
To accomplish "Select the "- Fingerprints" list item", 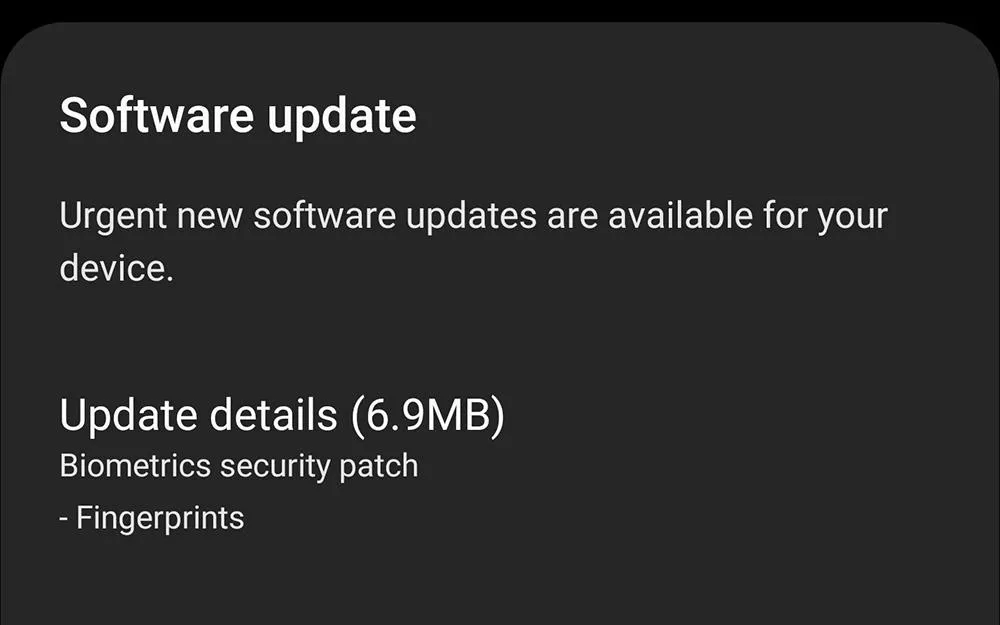I will point(152,519).
